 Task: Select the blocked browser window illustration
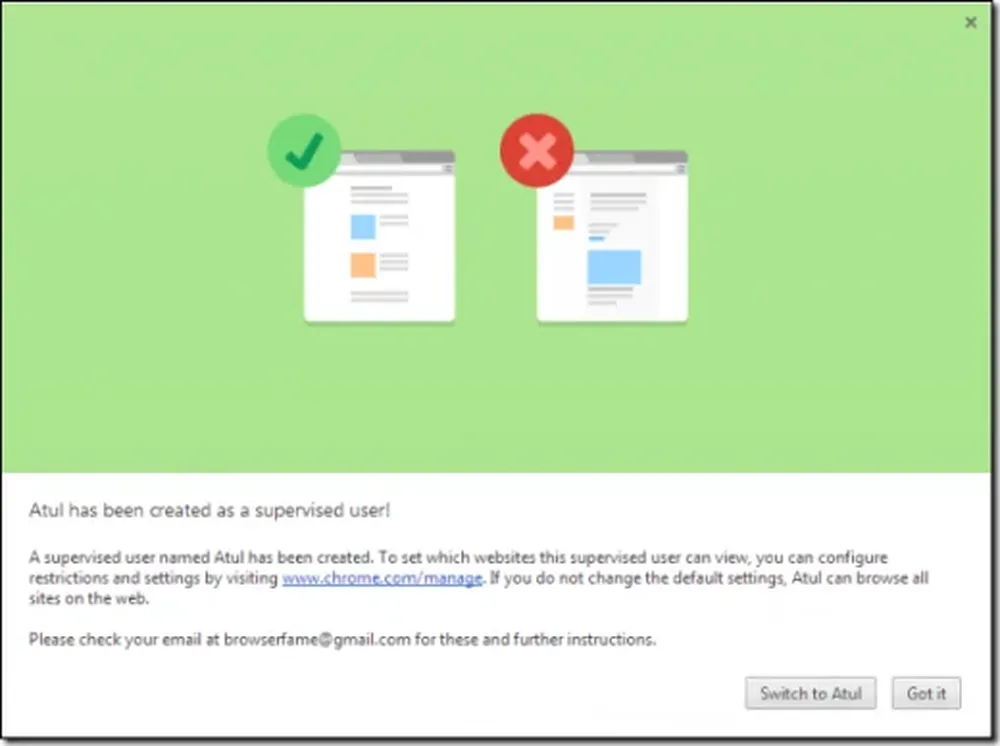[x=612, y=236]
